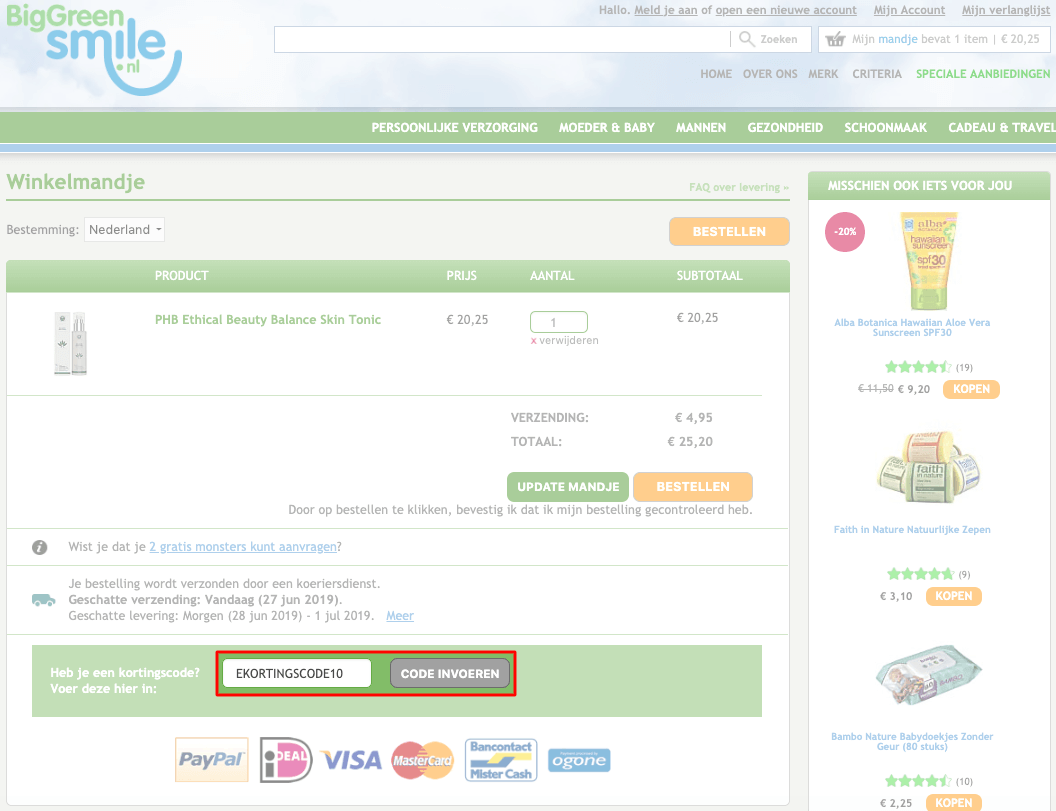Screen dimensions: 1056x811
Task: Open the Gezondheid category menu
Action: pos(785,127)
